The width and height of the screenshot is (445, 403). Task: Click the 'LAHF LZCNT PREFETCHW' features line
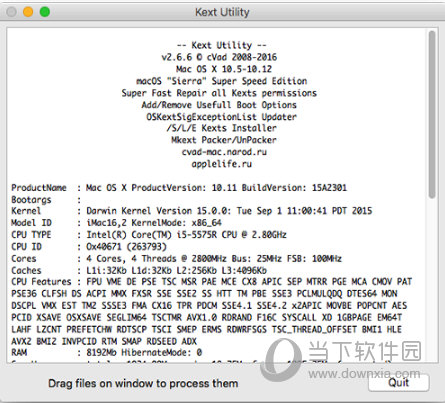pos(207,330)
